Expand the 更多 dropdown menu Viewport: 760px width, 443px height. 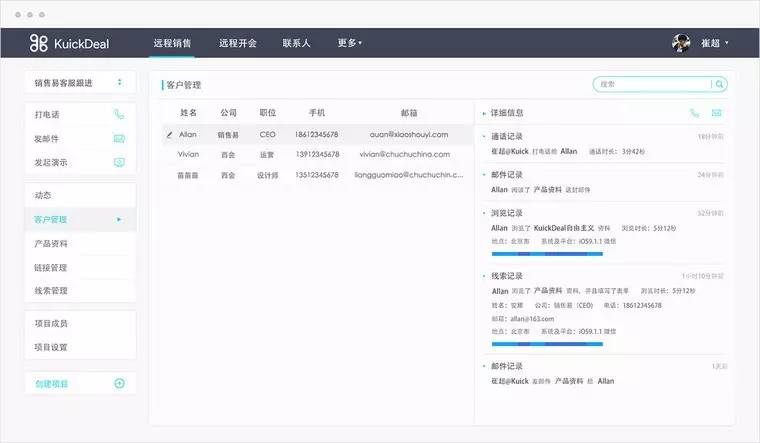pos(349,43)
